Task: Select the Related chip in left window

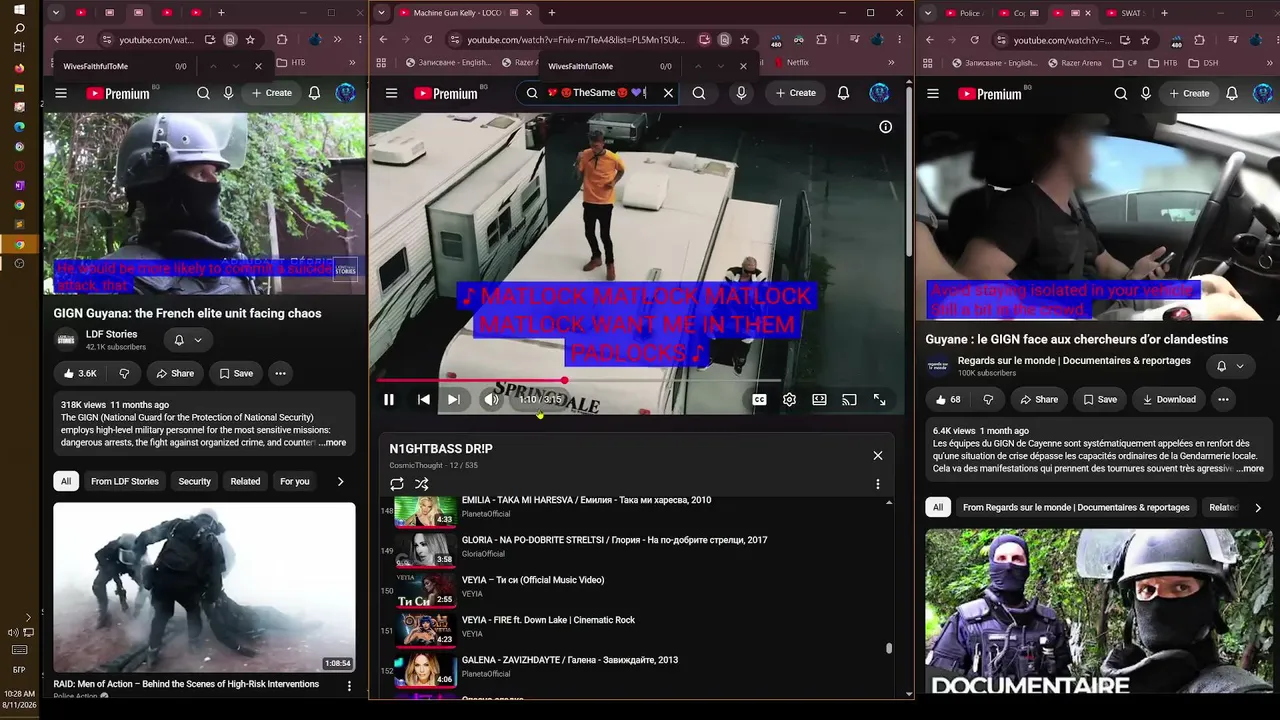Action: [x=245, y=481]
